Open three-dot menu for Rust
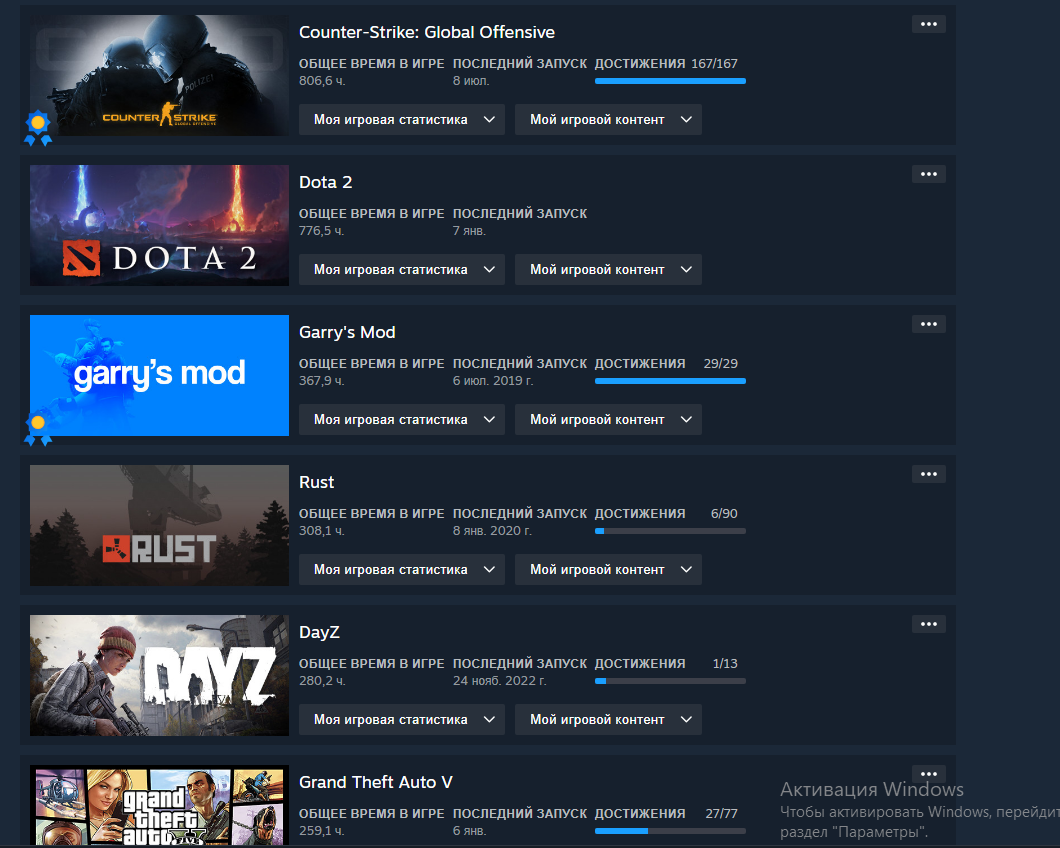This screenshot has height=848, width=1060. [928, 475]
